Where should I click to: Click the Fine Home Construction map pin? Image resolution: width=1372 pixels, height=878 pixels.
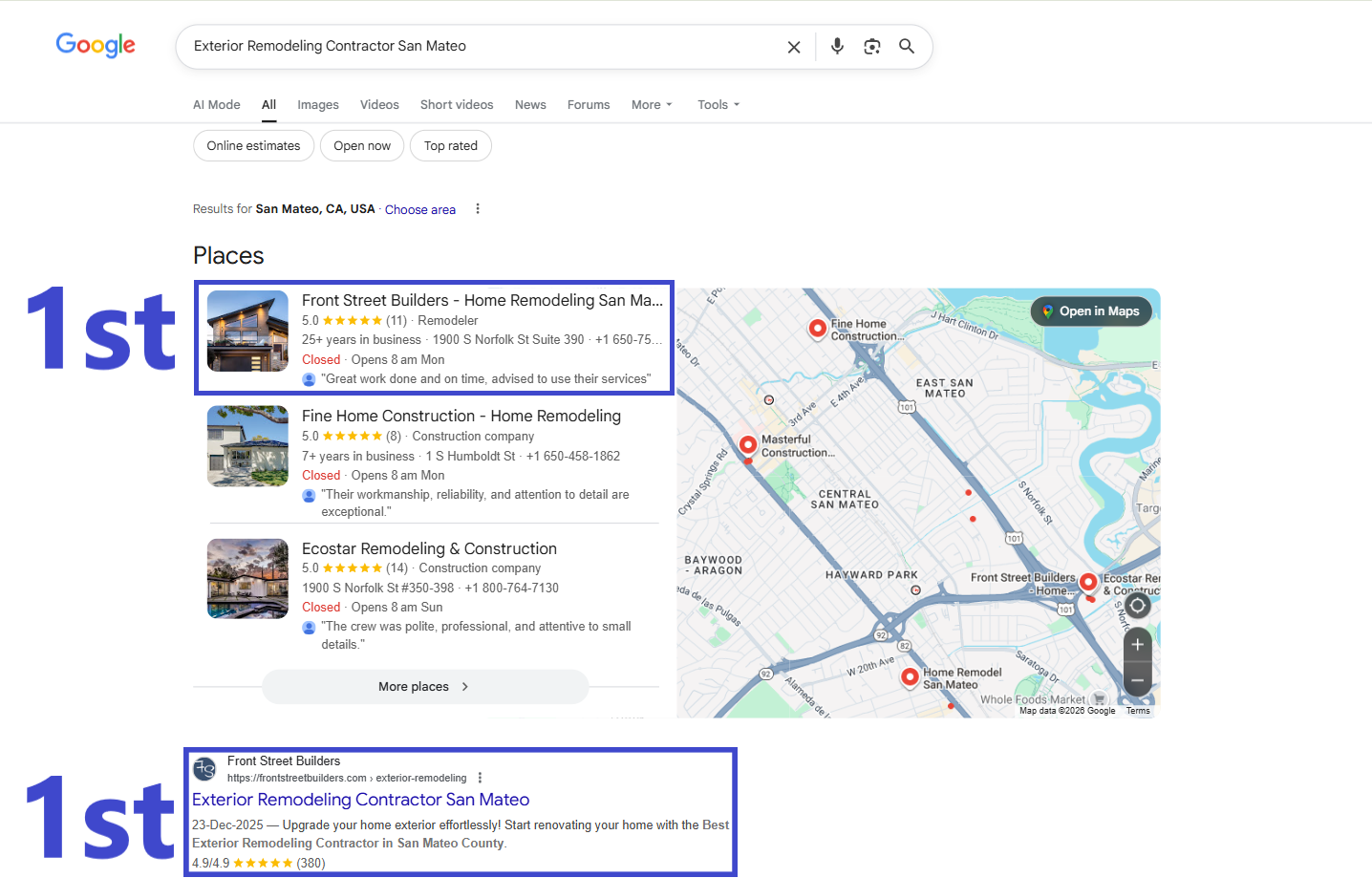point(818,329)
